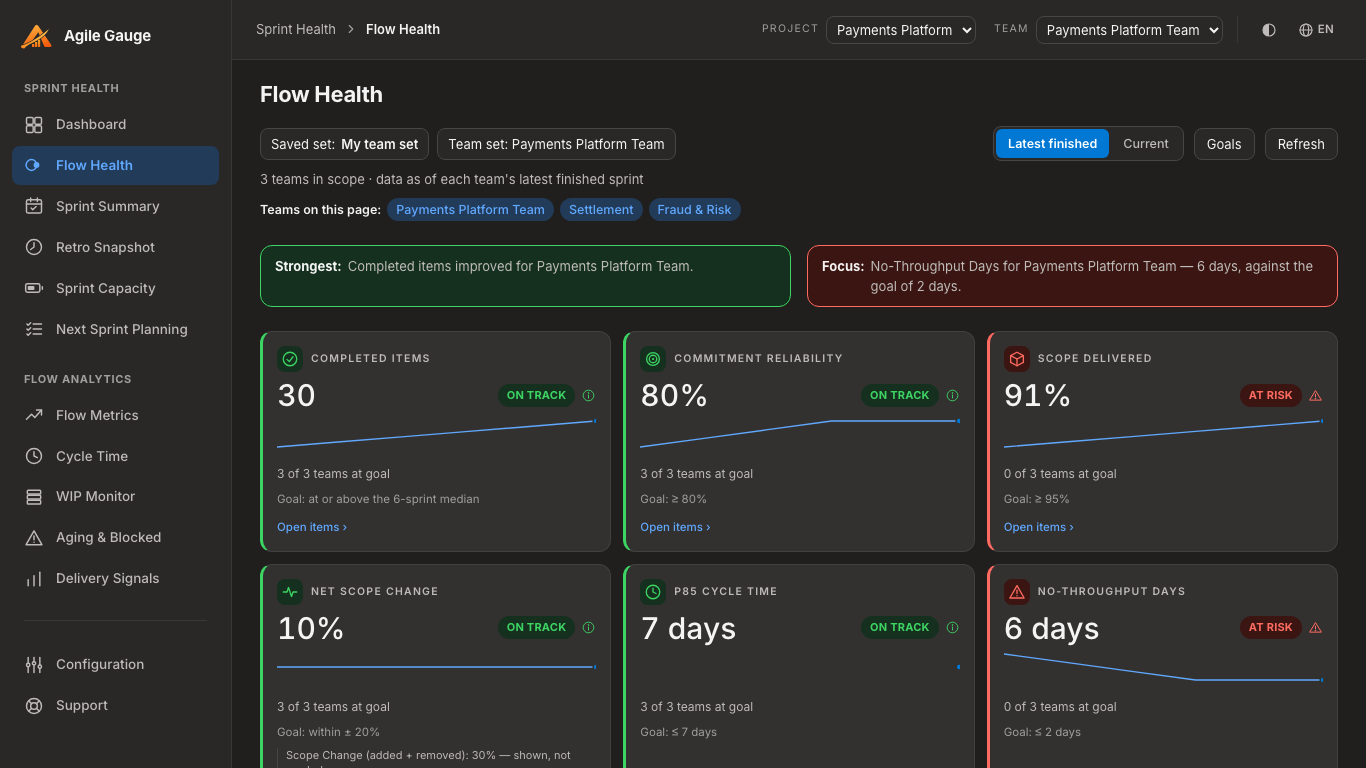Select Latest finished sprint view
The width and height of the screenshot is (1366, 768).
pos(1052,144)
